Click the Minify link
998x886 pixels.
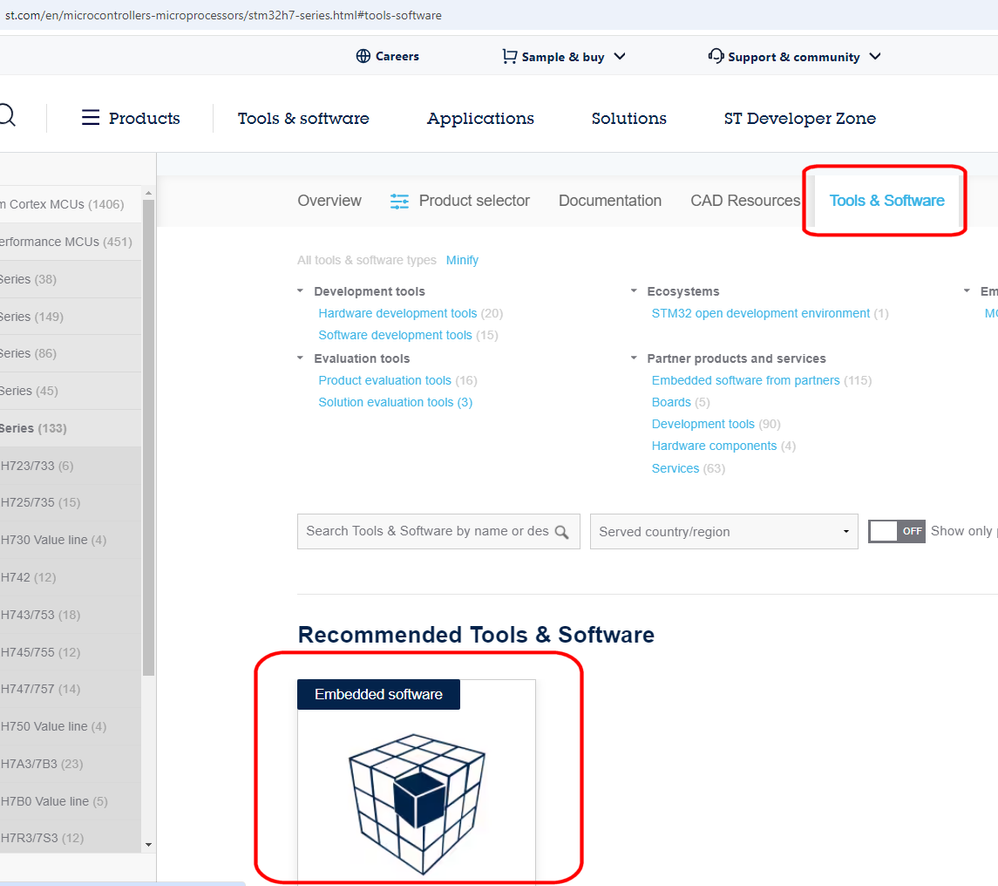462,260
